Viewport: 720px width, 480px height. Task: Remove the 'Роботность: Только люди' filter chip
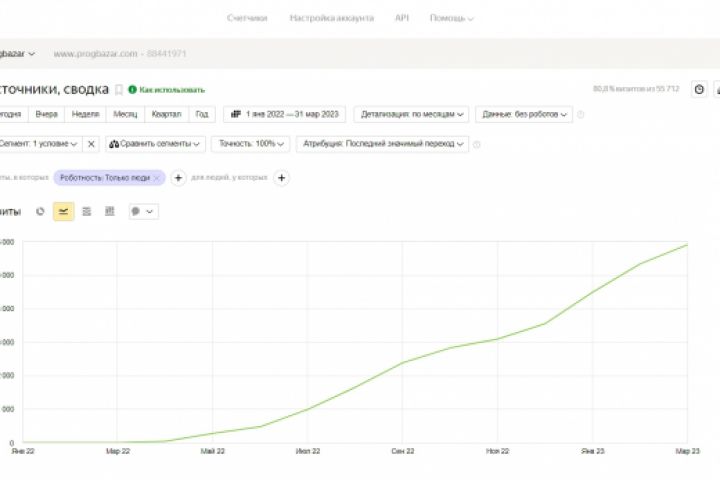point(157,178)
